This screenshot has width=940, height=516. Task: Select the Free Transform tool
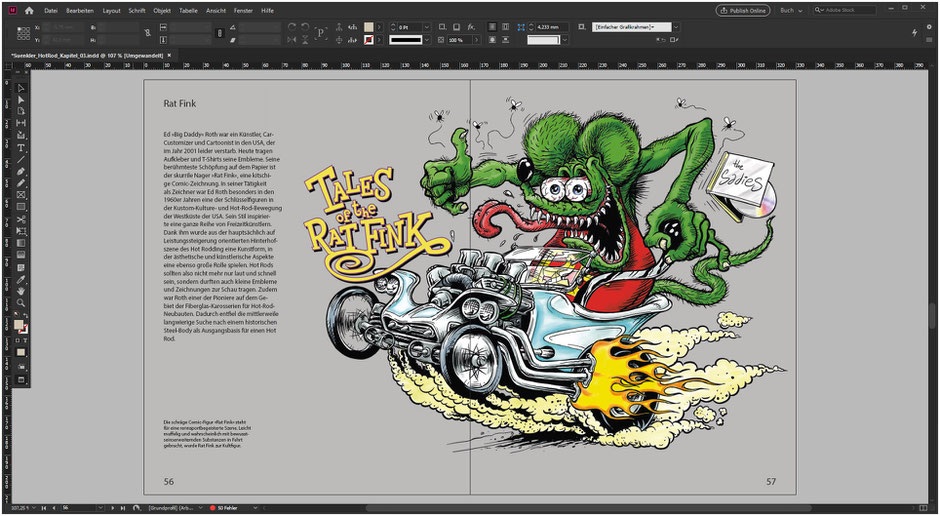click(21, 231)
